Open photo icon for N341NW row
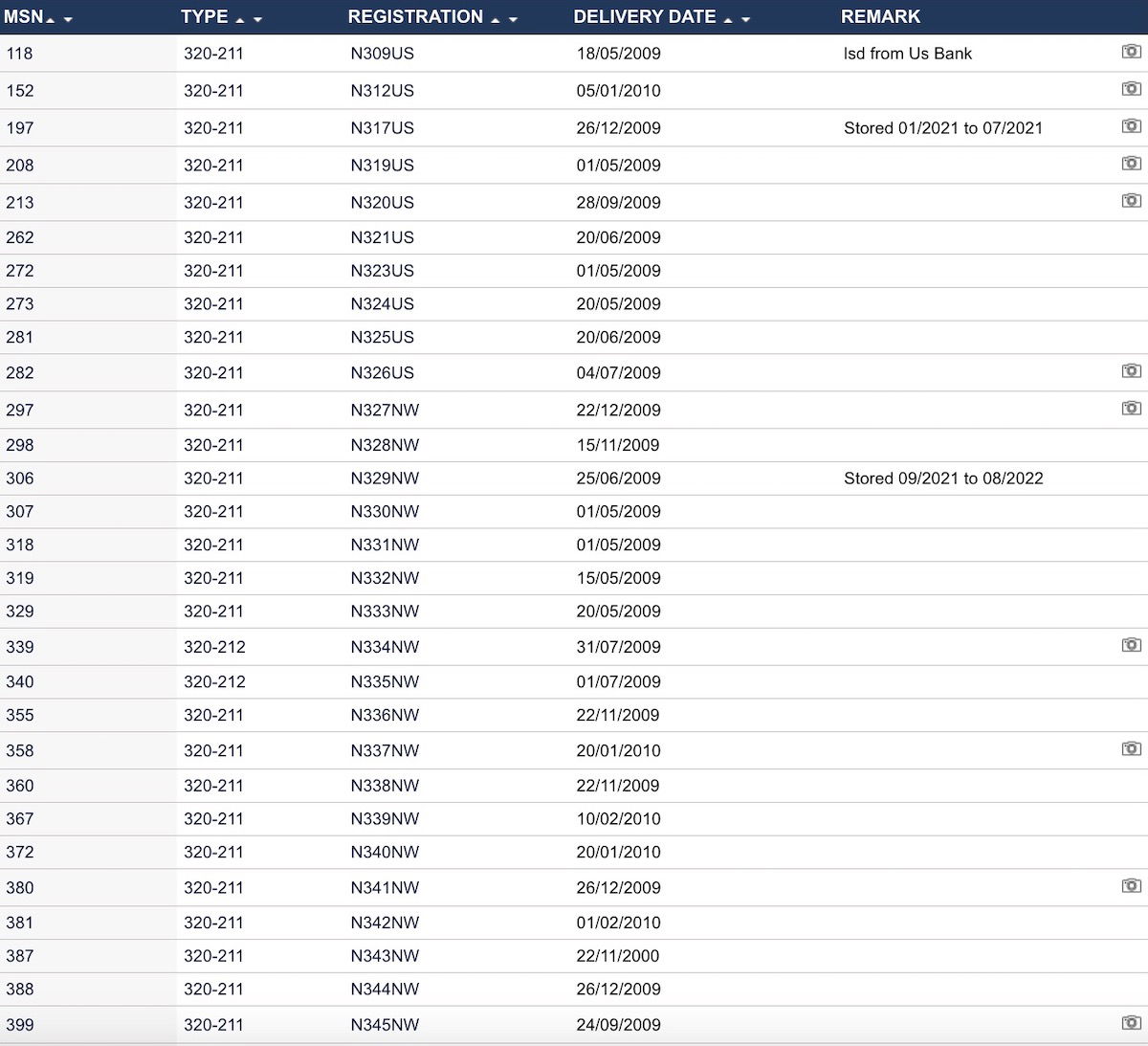The width and height of the screenshot is (1148, 1046). pyautogui.click(x=1131, y=886)
